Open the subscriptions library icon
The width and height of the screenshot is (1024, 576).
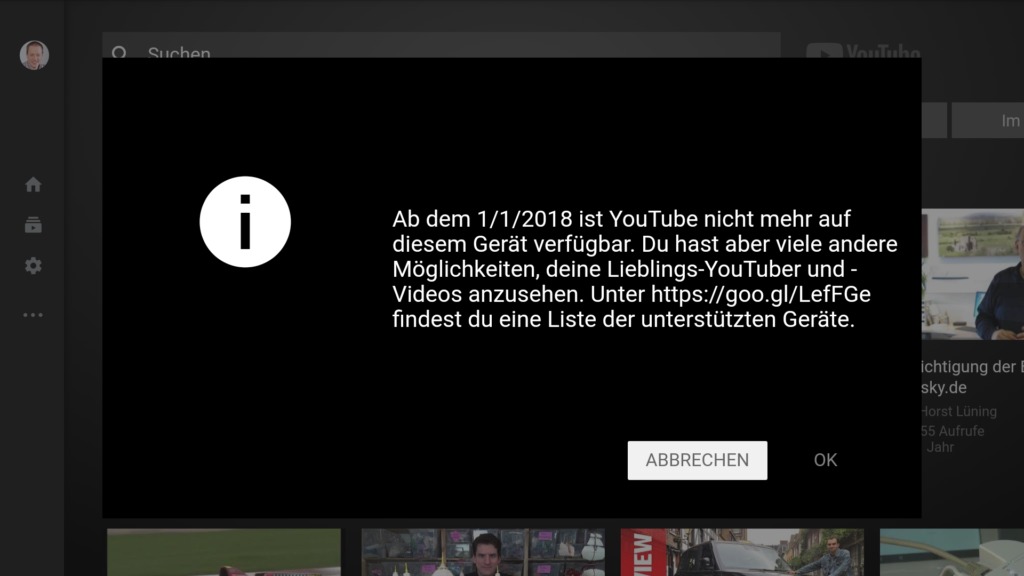(x=33, y=225)
